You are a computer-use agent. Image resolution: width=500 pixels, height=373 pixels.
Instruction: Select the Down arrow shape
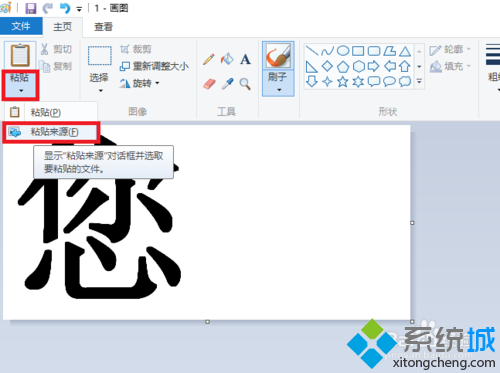pos(312,81)
